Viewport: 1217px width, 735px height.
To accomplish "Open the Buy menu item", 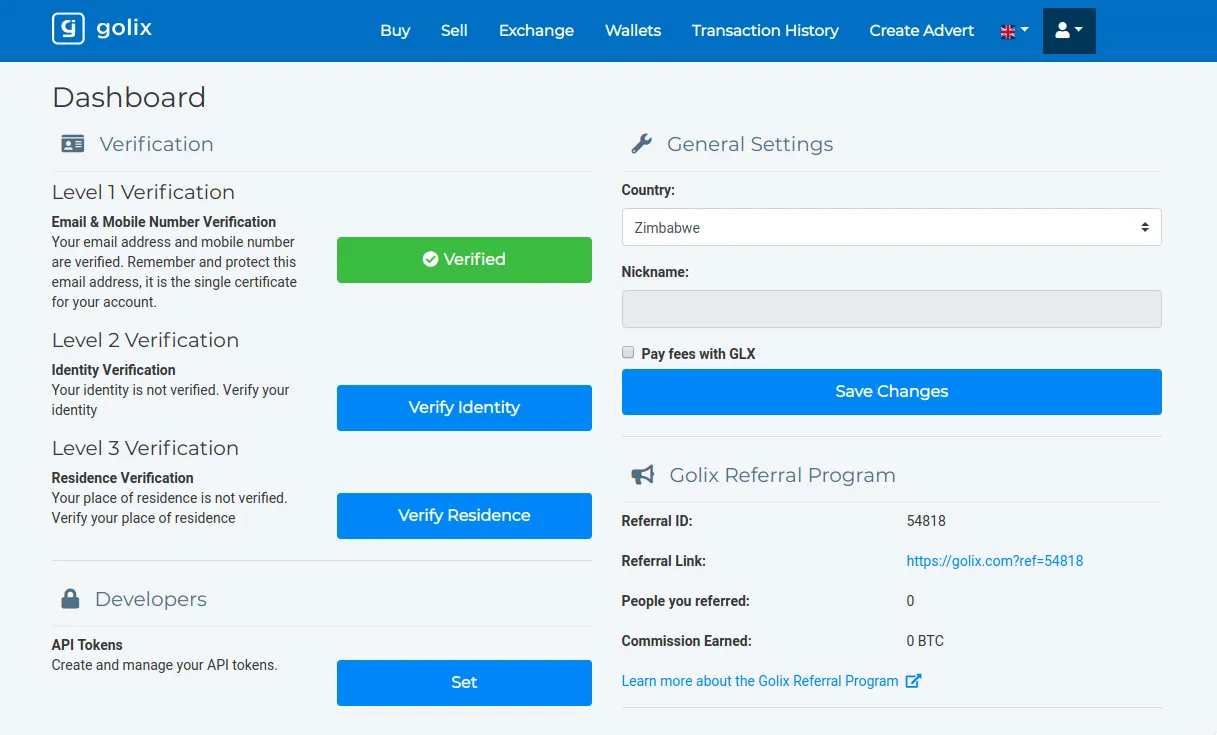I will click(395, 31).
